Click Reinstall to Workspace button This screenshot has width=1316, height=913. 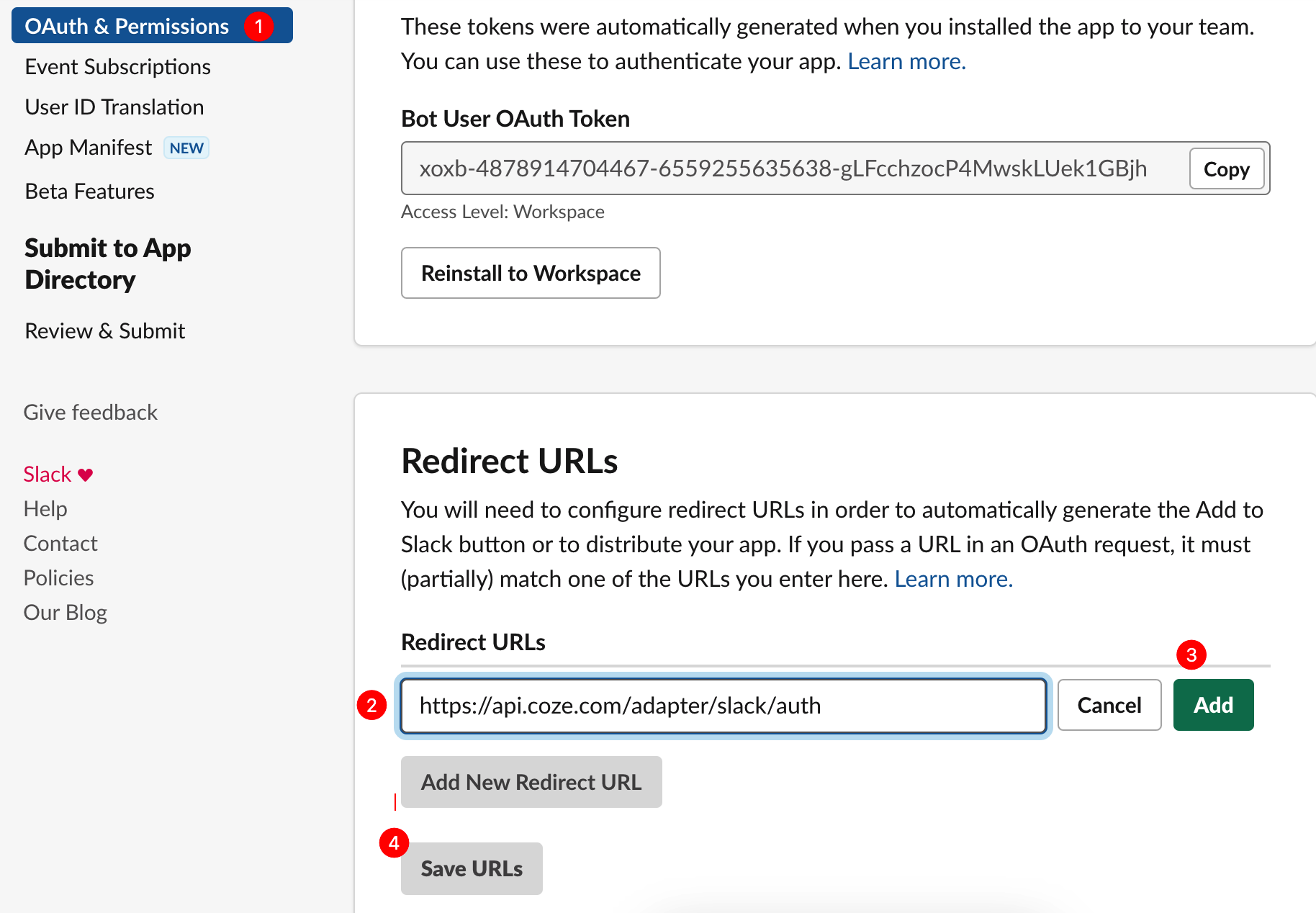pyautogui.click(x=531, y=273)
